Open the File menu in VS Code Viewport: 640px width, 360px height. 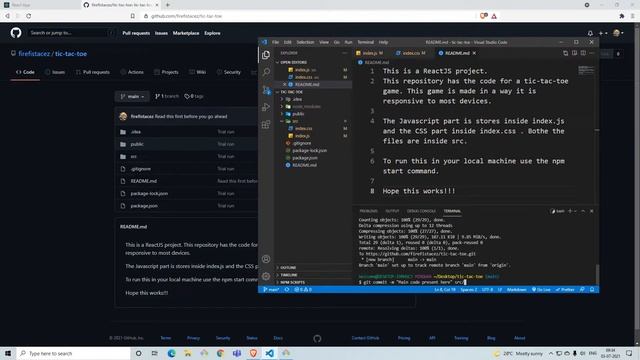pyautogui.click(x=276, y=42)
